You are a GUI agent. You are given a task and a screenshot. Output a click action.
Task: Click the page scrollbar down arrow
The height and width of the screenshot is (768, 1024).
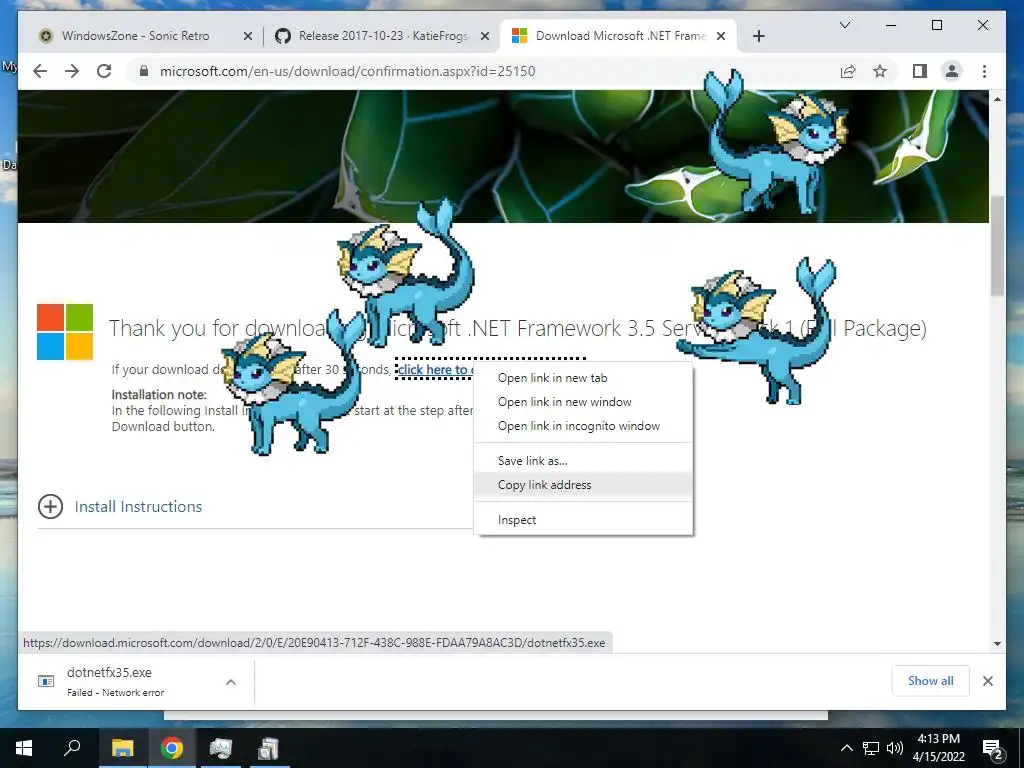coord(997,643)
